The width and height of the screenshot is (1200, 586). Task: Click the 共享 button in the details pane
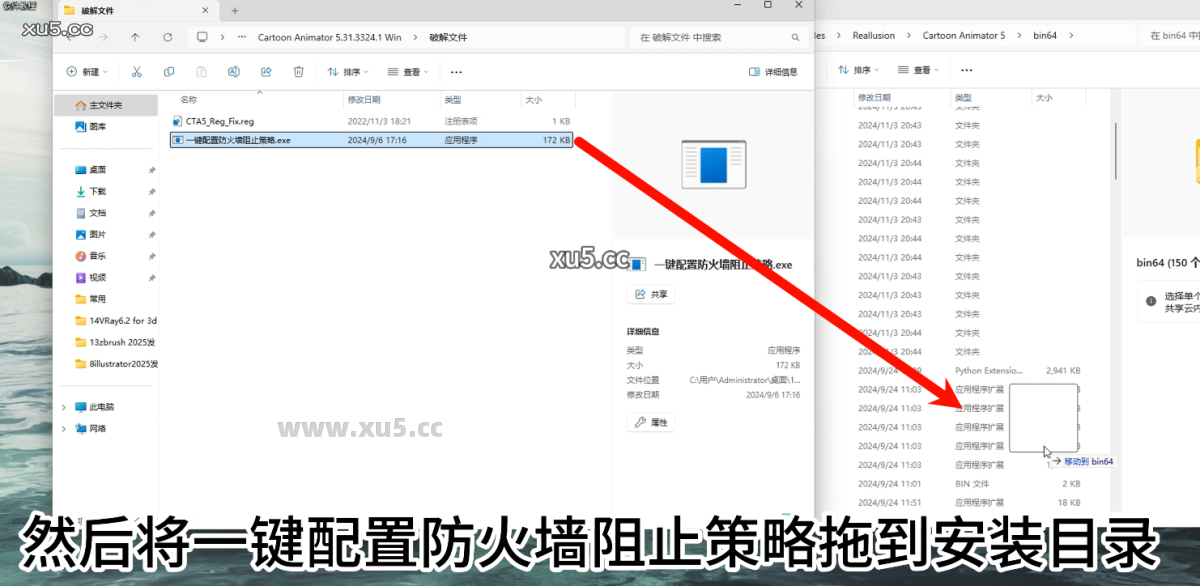click(x=651, y=293)
